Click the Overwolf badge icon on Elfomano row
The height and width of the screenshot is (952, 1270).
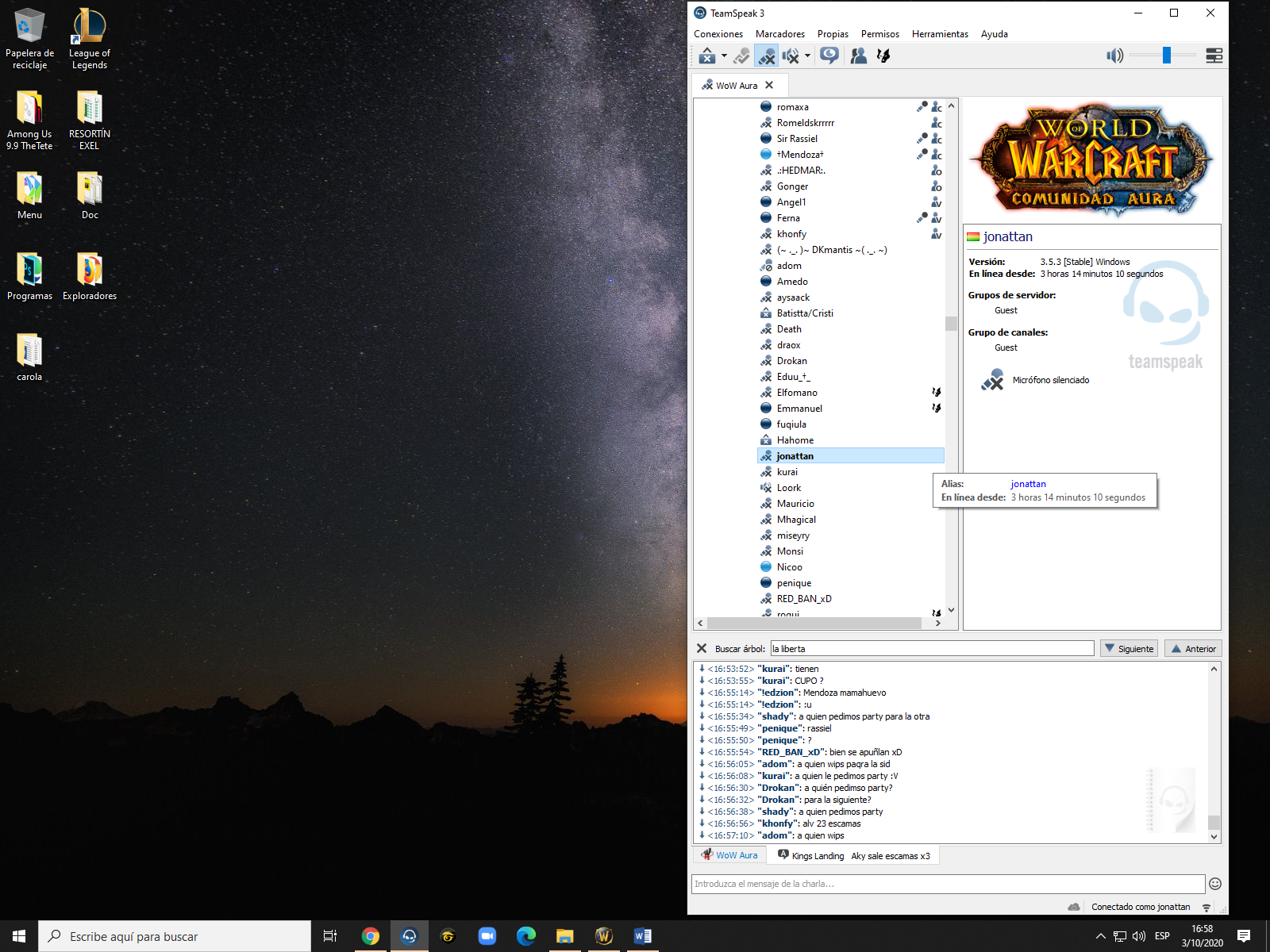pos(937,392)
